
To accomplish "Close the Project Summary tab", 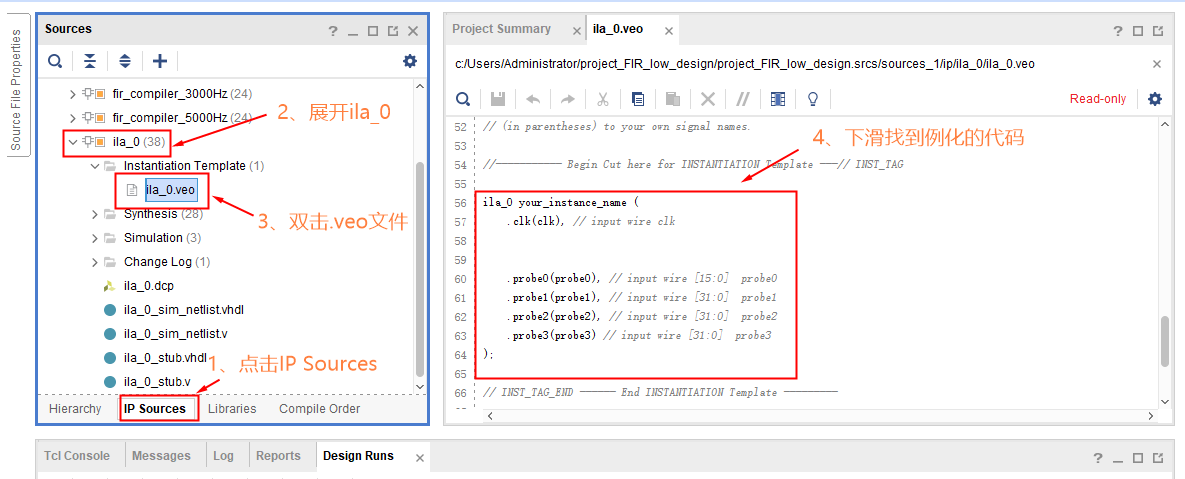I will [577, 31].
